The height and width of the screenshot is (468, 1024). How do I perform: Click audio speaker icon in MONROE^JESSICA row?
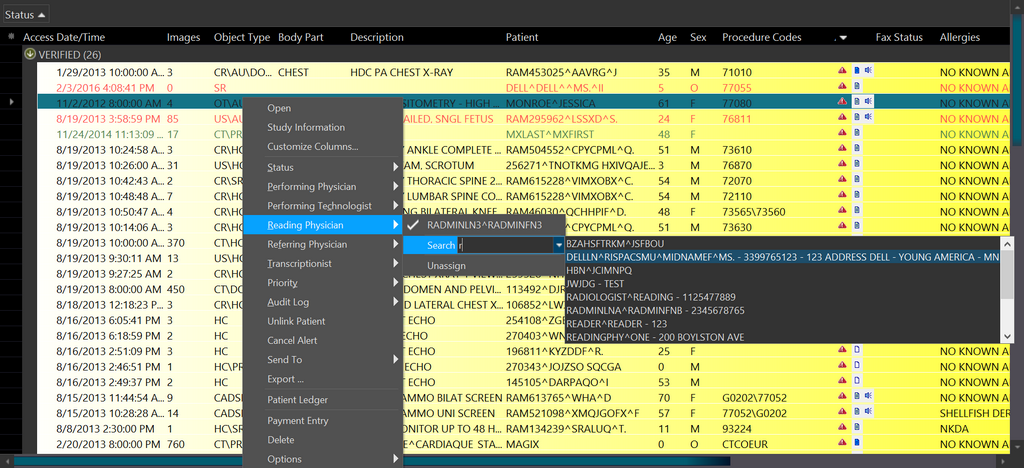point(868,102)
